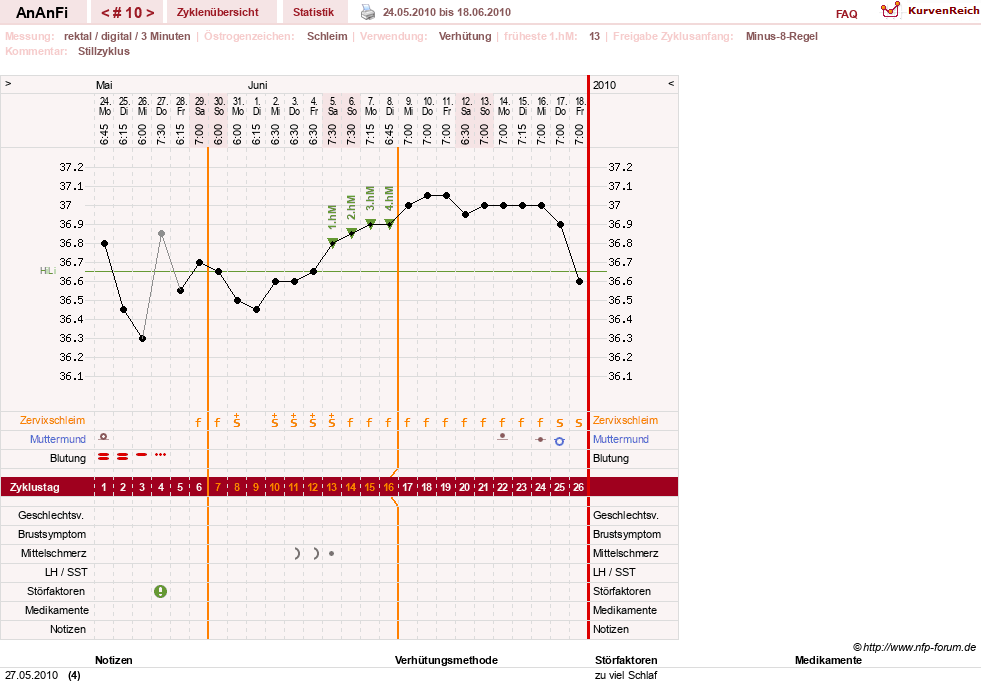Click the lowest temperature point at 36.3
981x699 pixels.
(143, 339)
